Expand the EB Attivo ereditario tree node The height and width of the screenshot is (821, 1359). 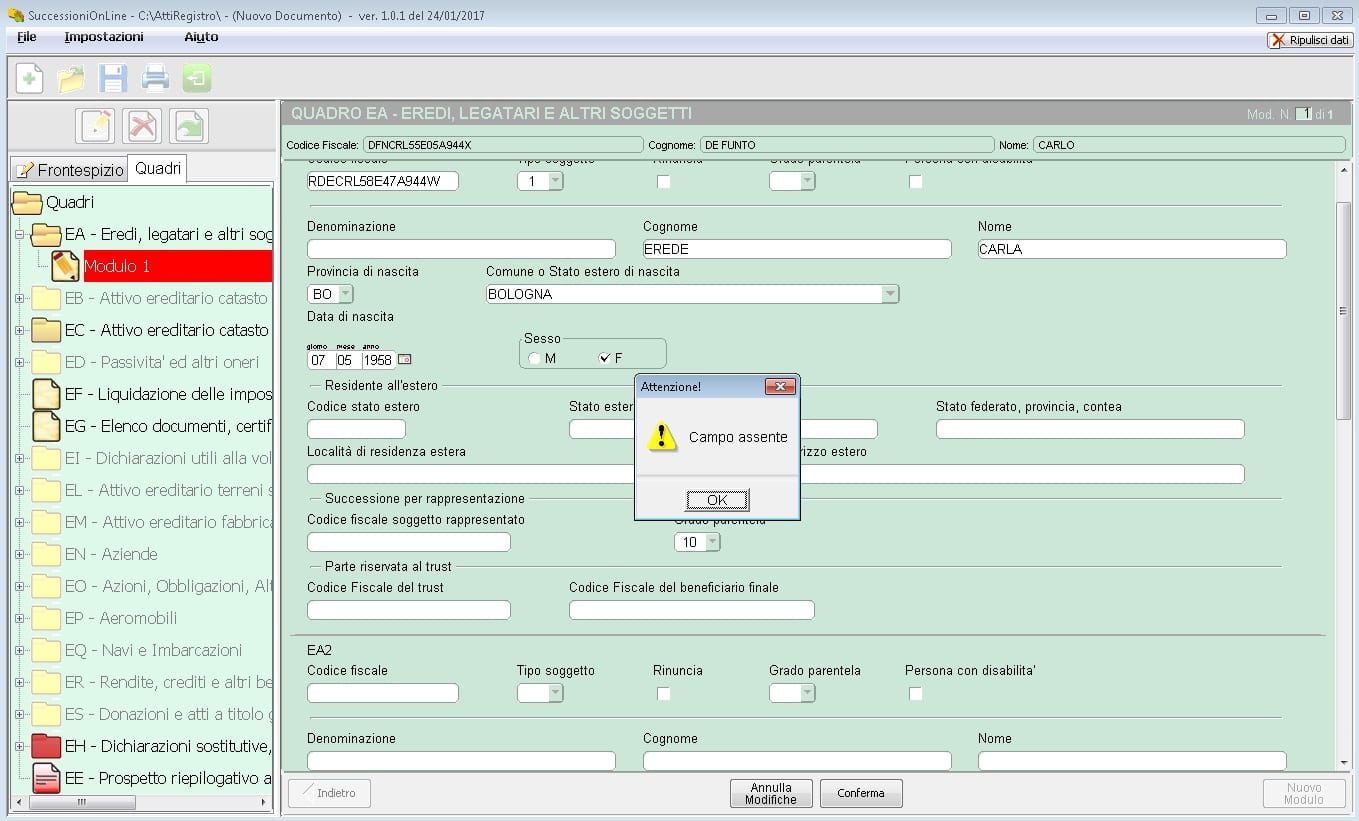pyautogui.click(x=19, y=298)
